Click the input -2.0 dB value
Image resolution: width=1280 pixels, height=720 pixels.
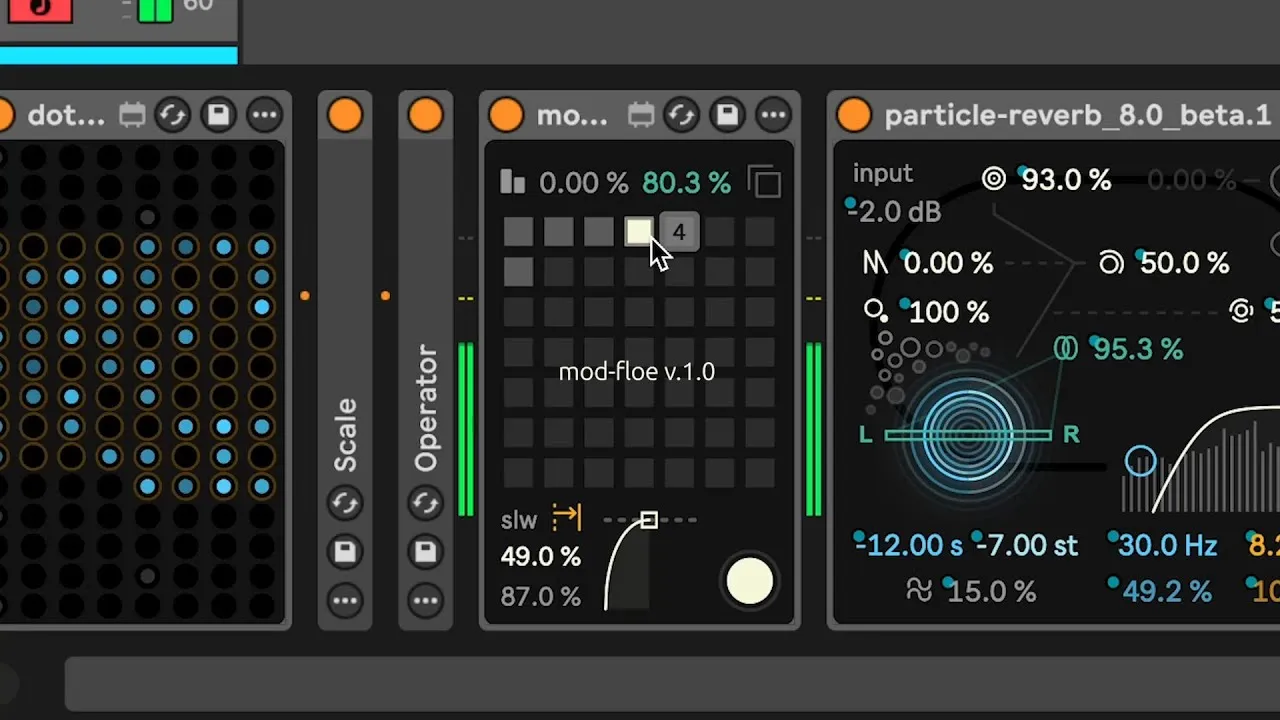pos(895,212)
